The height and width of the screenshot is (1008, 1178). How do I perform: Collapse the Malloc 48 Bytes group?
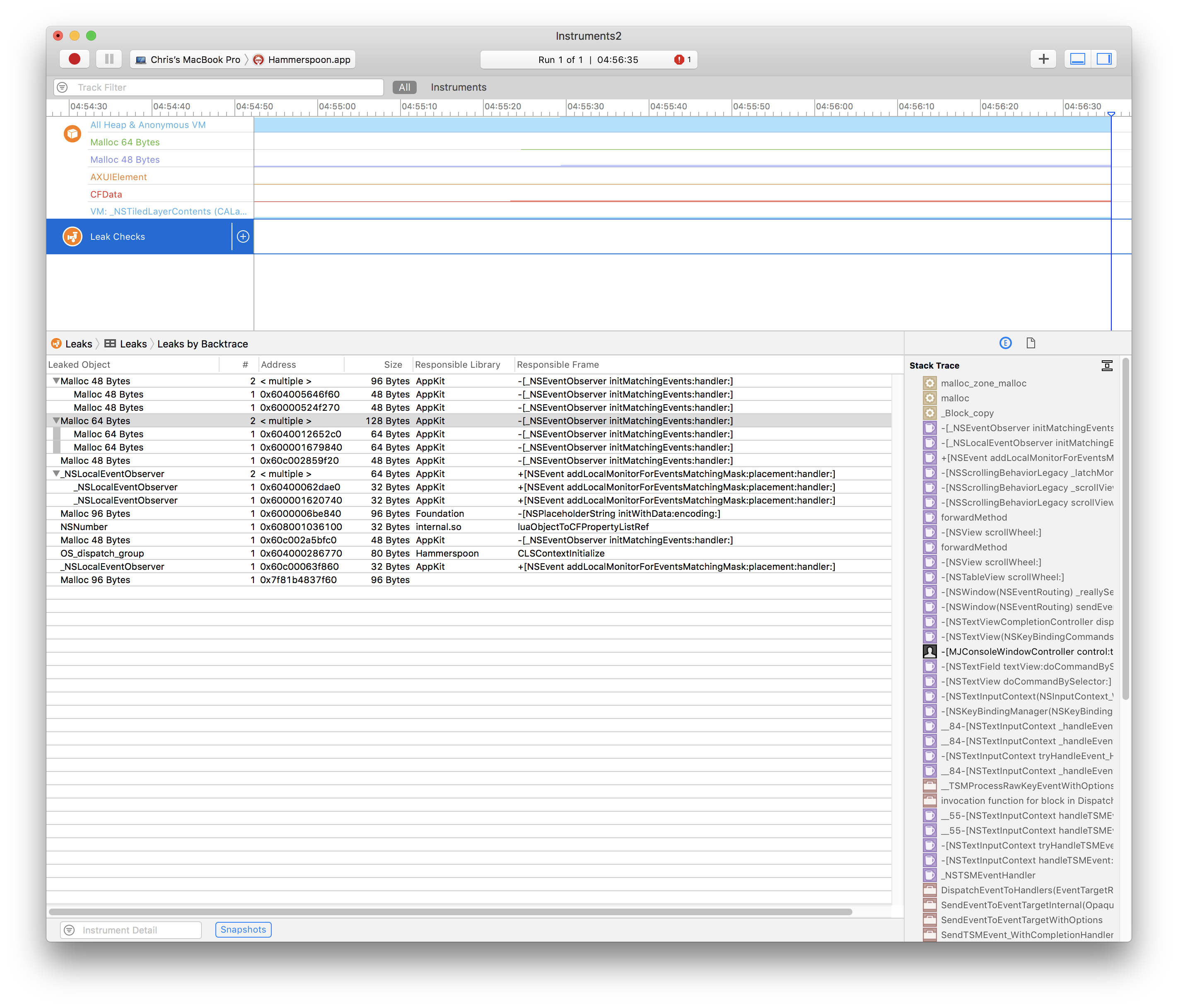coord(56,381)
